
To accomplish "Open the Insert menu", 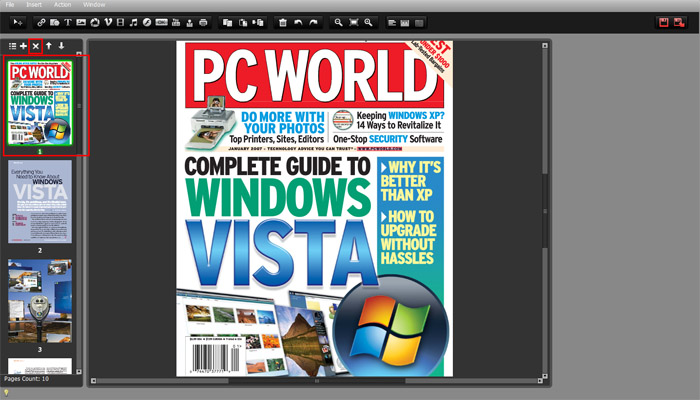I will click(x=34, y=4).
